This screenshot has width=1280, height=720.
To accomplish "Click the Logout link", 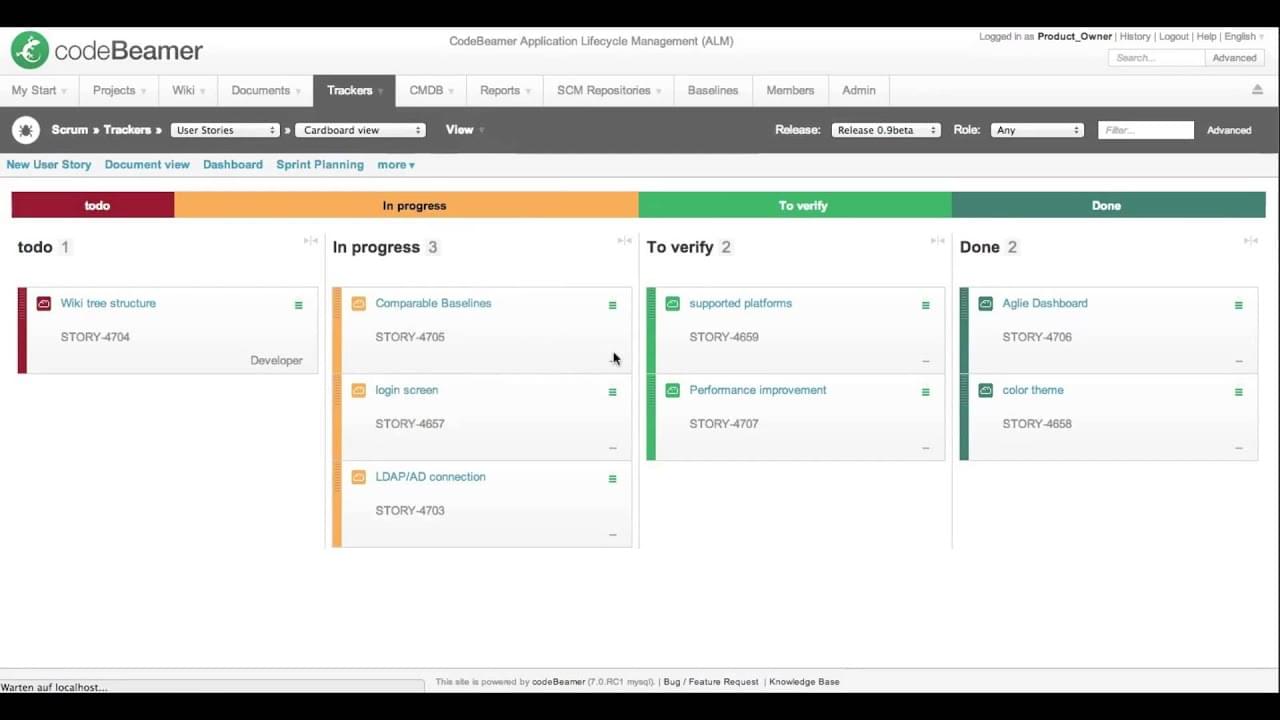I will coord(1174,37).
